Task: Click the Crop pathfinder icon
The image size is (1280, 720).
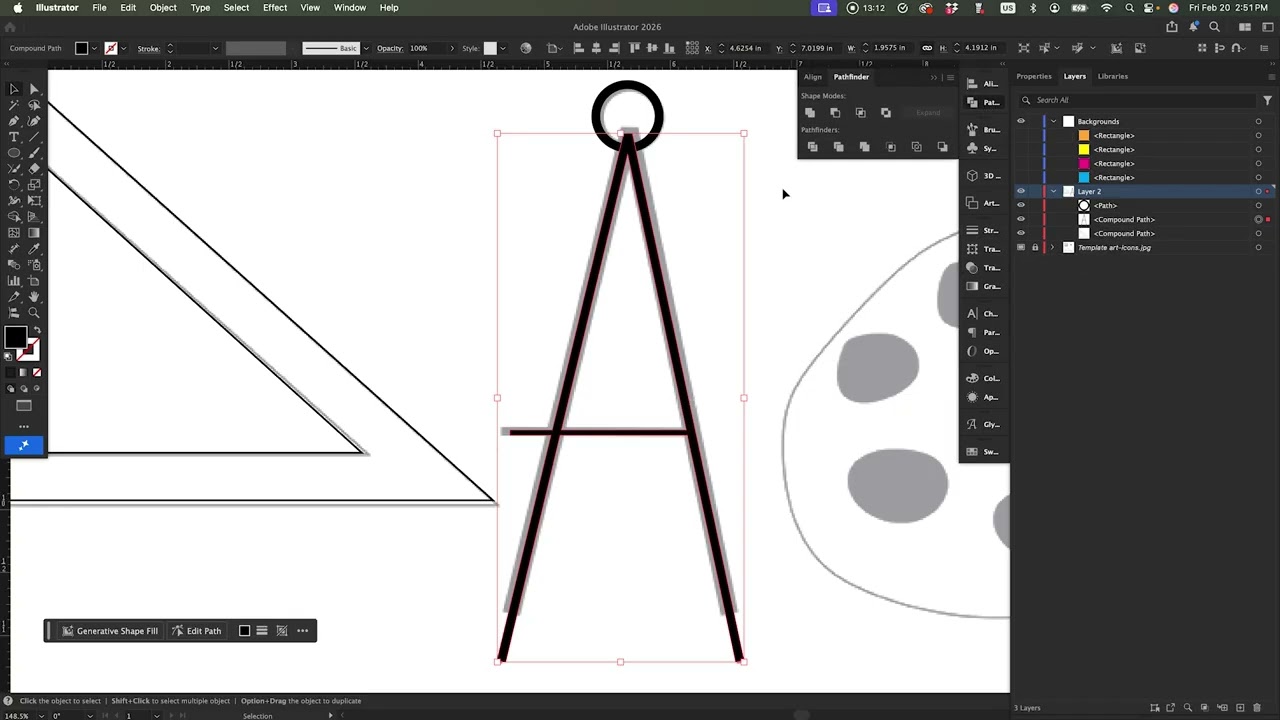Action: pos(890,147)
